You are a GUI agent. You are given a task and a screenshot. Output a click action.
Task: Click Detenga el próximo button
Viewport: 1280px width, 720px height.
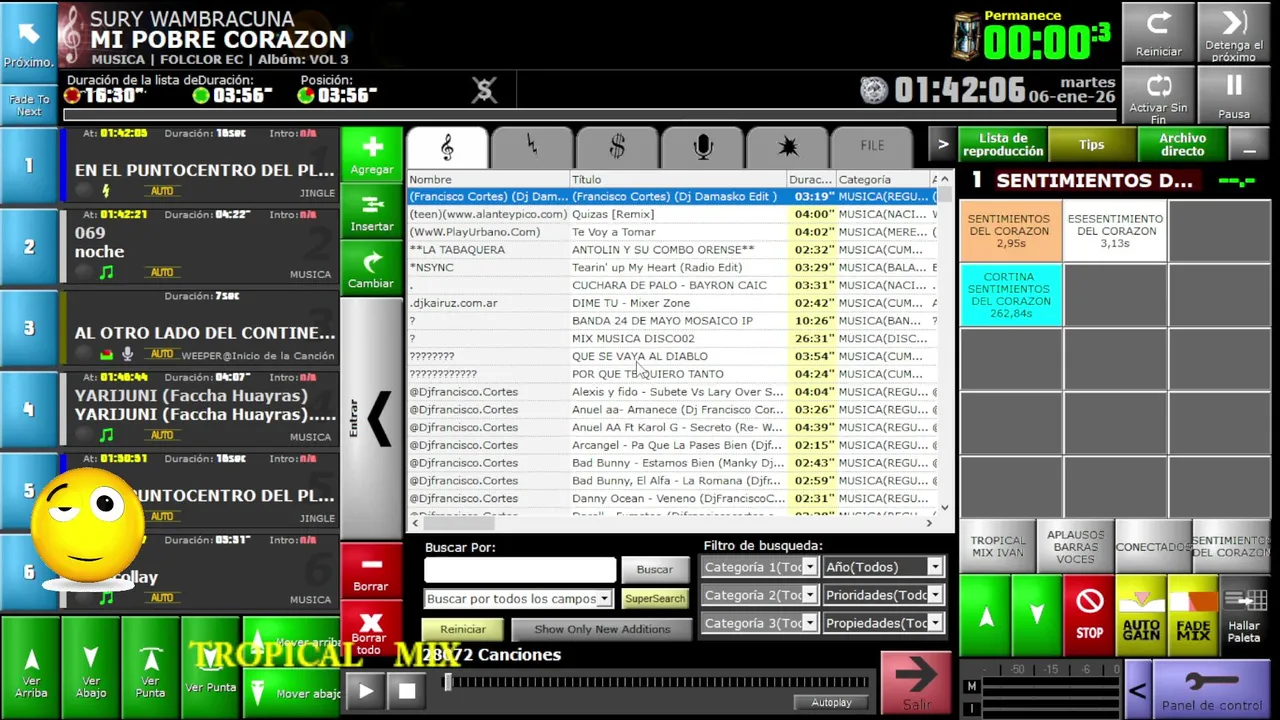(x=1234, y=33)
